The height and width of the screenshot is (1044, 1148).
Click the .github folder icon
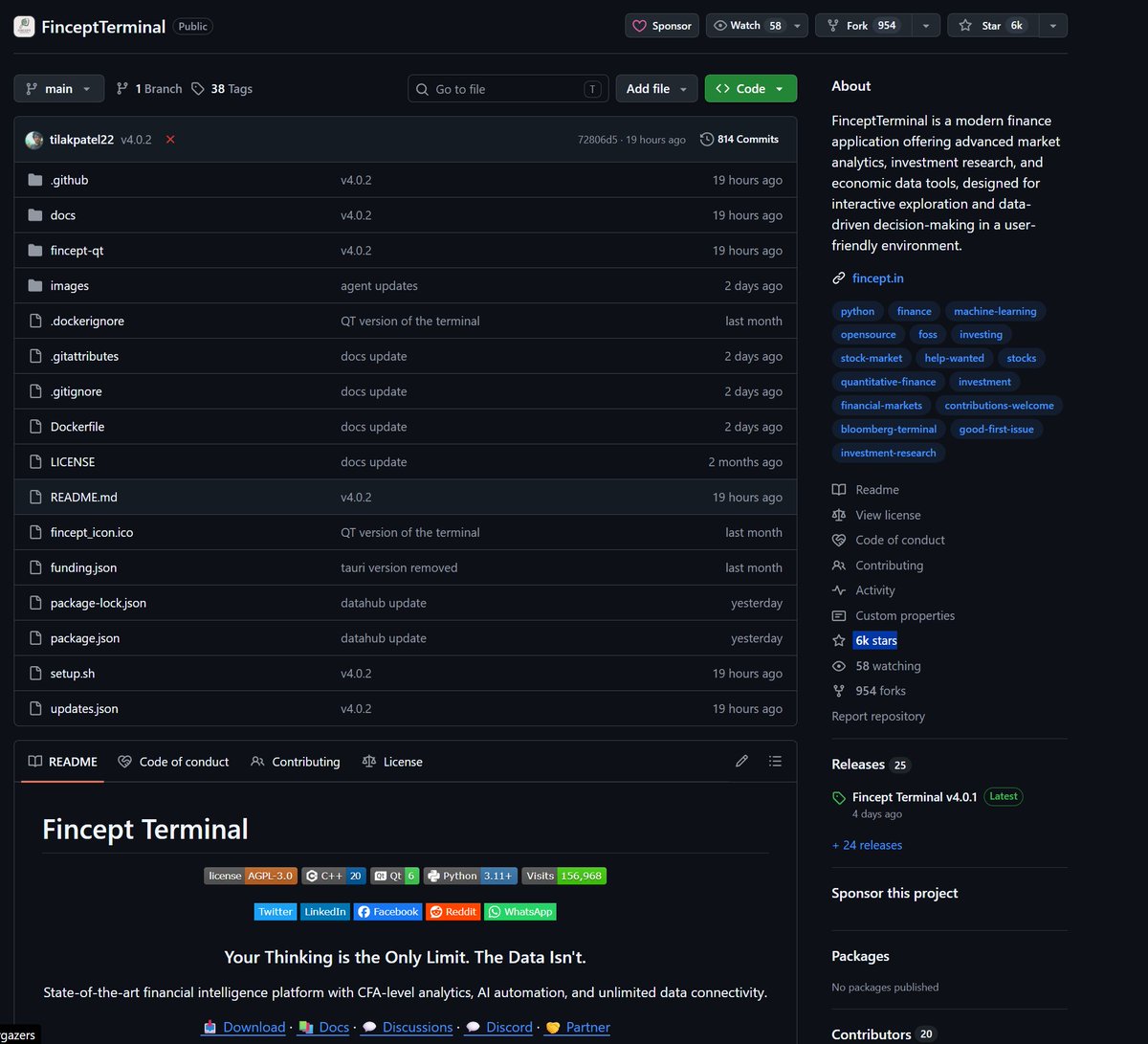pos(35,180)
